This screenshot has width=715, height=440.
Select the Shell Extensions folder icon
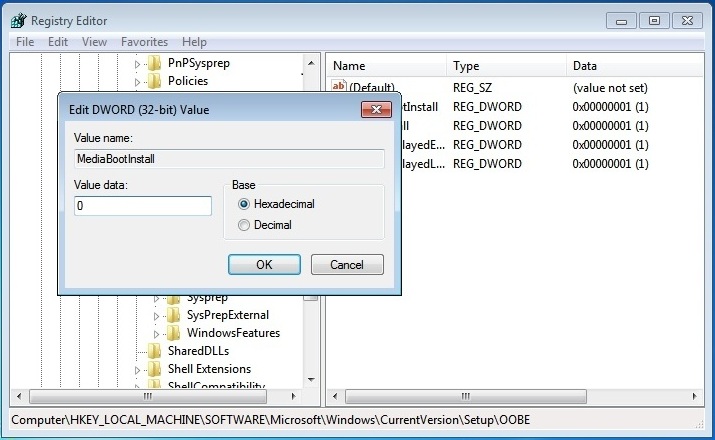155,369
